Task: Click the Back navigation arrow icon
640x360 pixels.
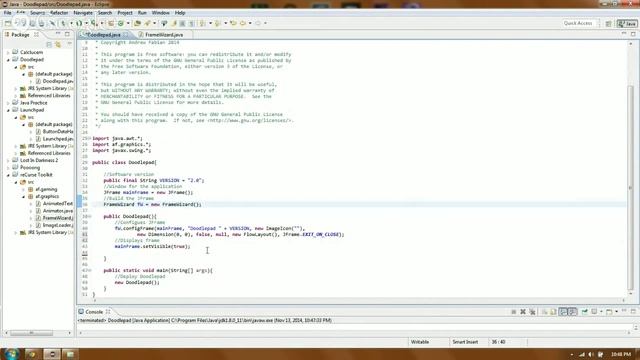Action: (x=242, y=23)
